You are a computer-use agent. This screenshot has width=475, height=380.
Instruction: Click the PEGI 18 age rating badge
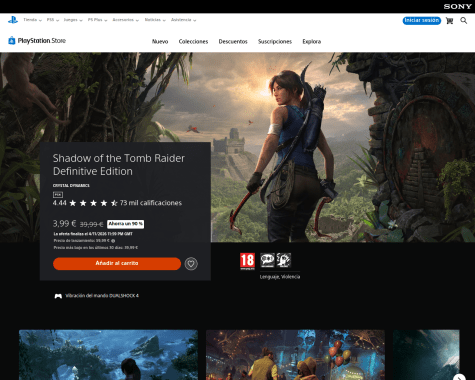(247, 261)
